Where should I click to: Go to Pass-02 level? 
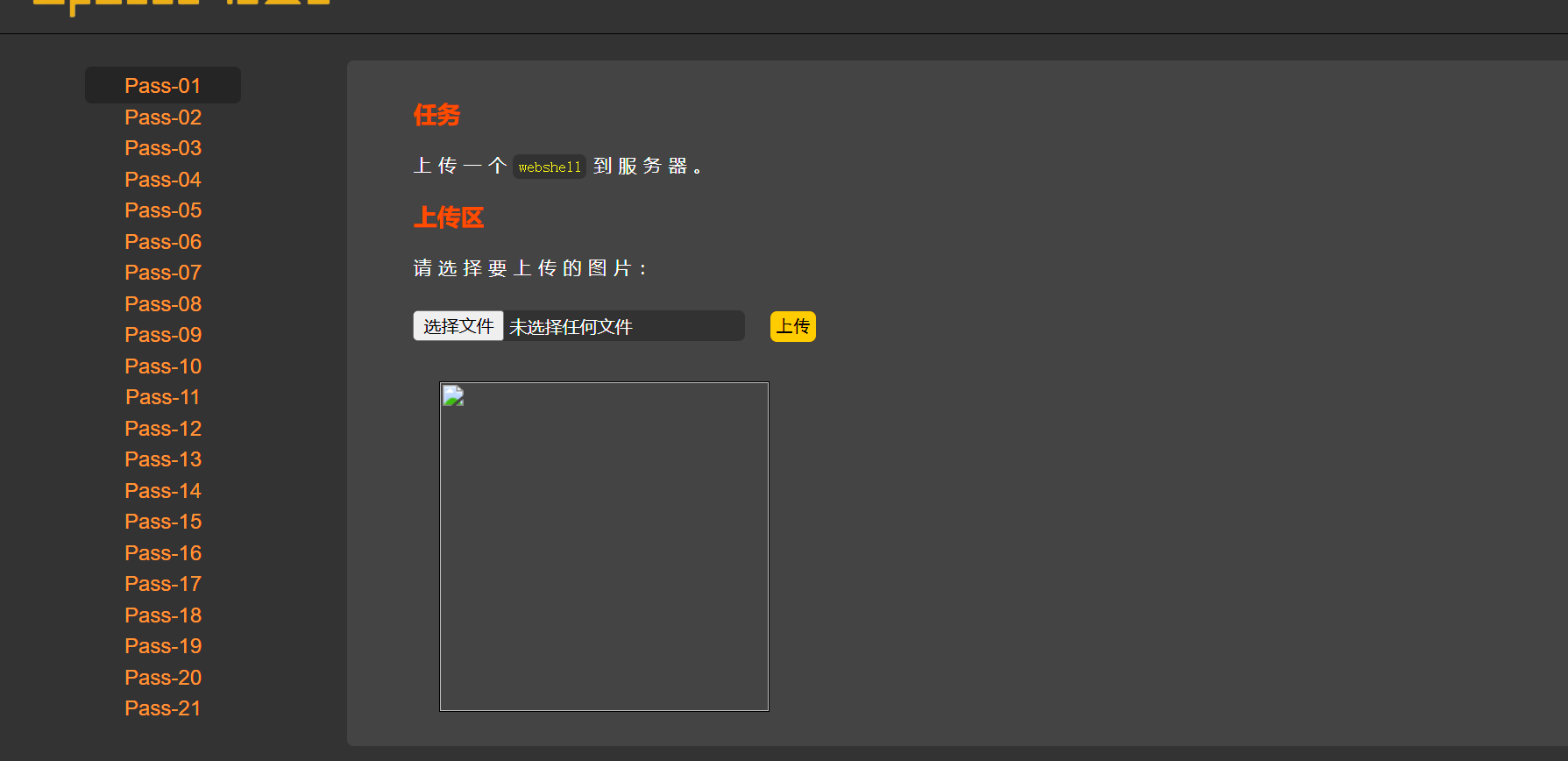coord(163,117)
